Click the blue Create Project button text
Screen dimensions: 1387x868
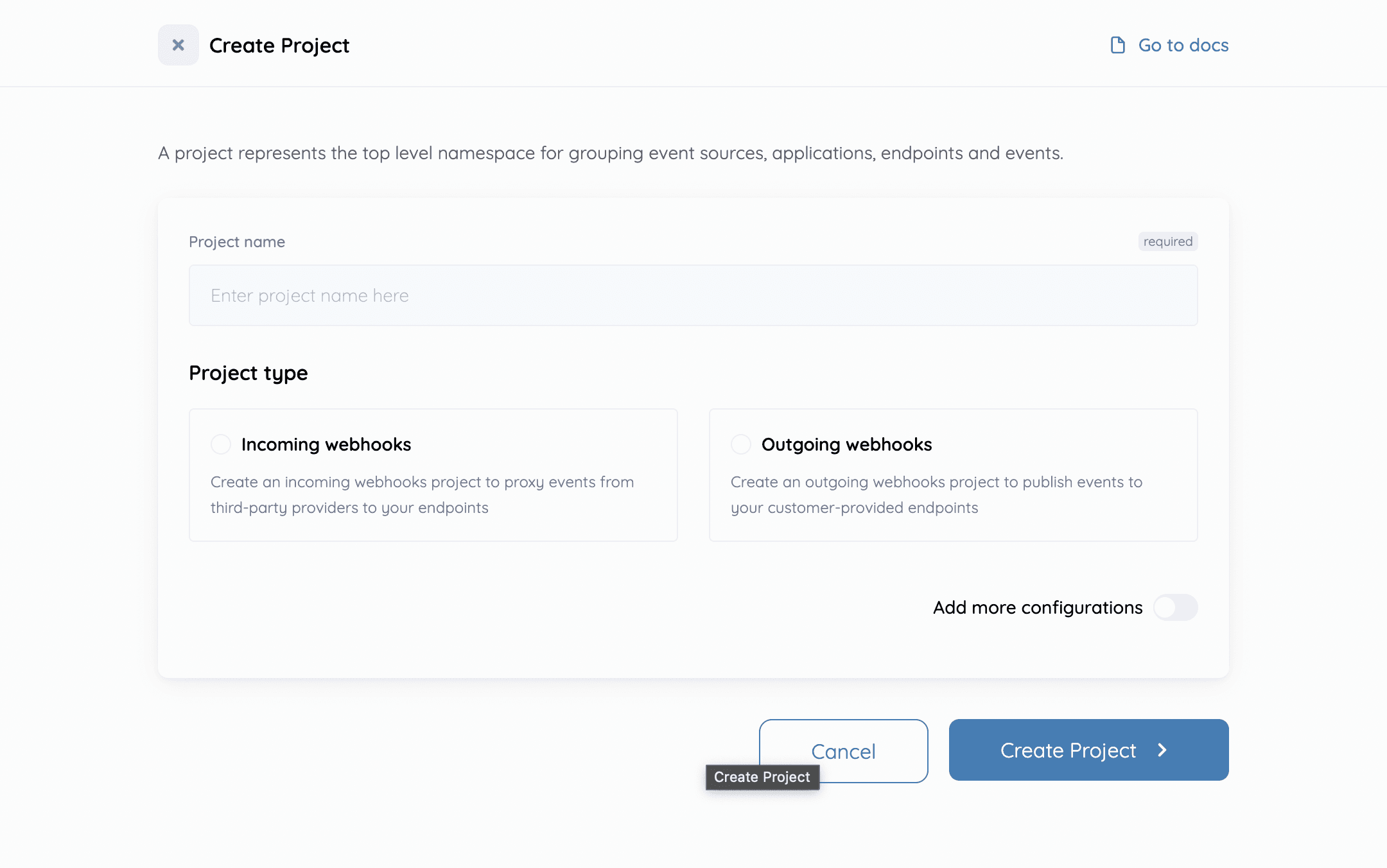click(x=1068, y=750)
